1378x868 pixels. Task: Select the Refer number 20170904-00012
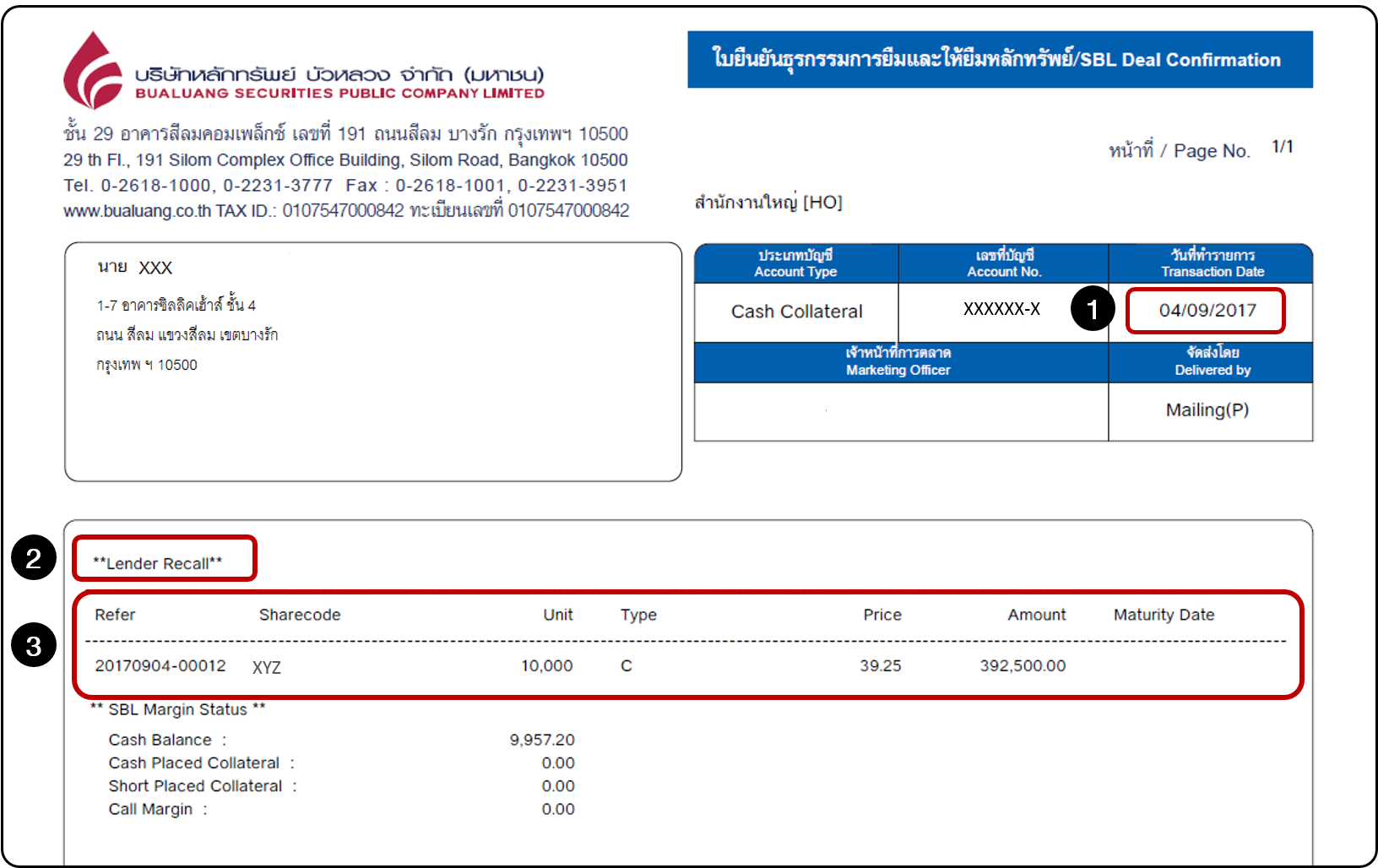[161, 665]
